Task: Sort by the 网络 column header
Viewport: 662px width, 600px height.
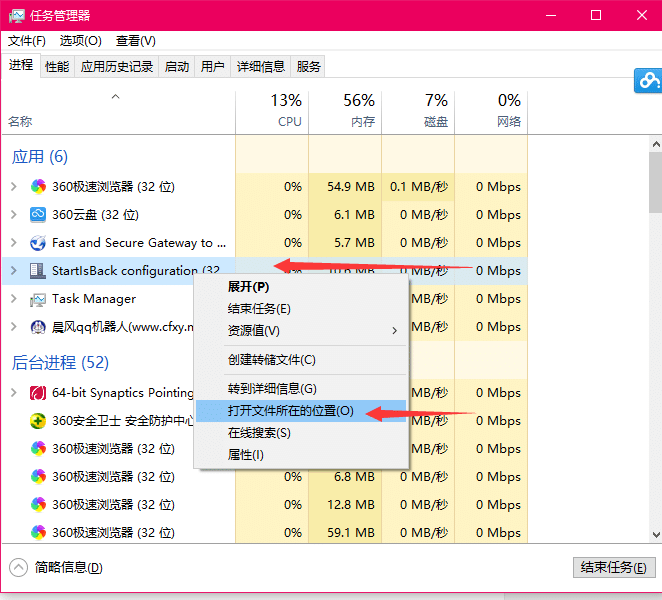Action: [491, 111]
